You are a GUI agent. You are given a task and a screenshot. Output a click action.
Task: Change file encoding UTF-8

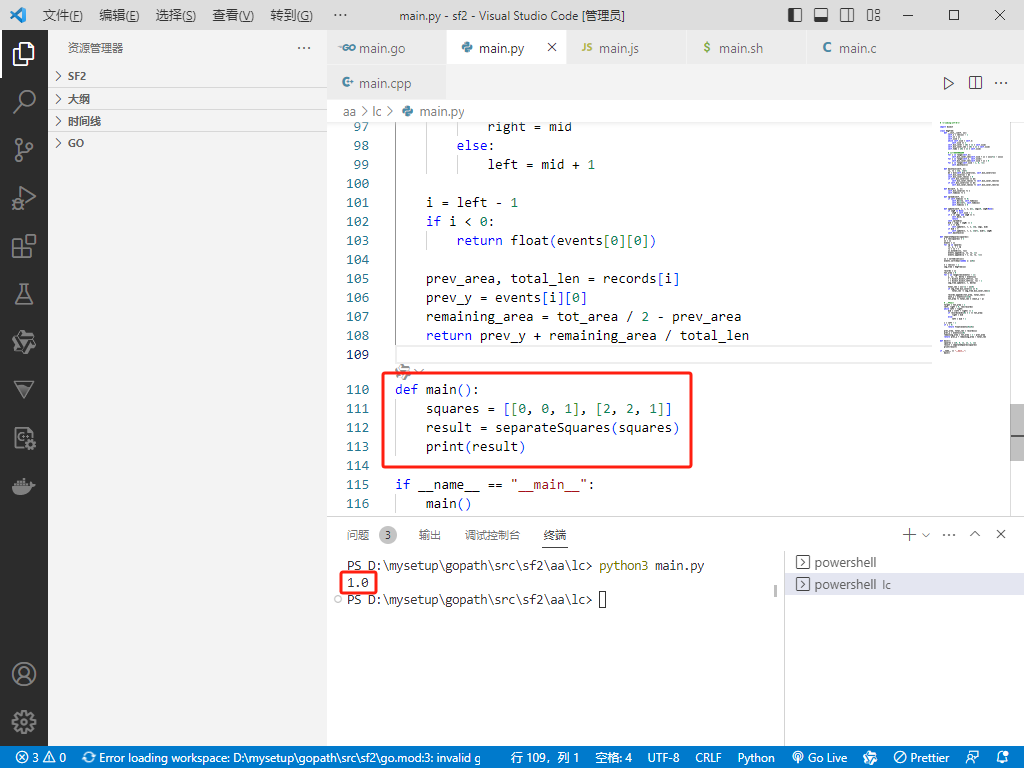tap(663, 758)
